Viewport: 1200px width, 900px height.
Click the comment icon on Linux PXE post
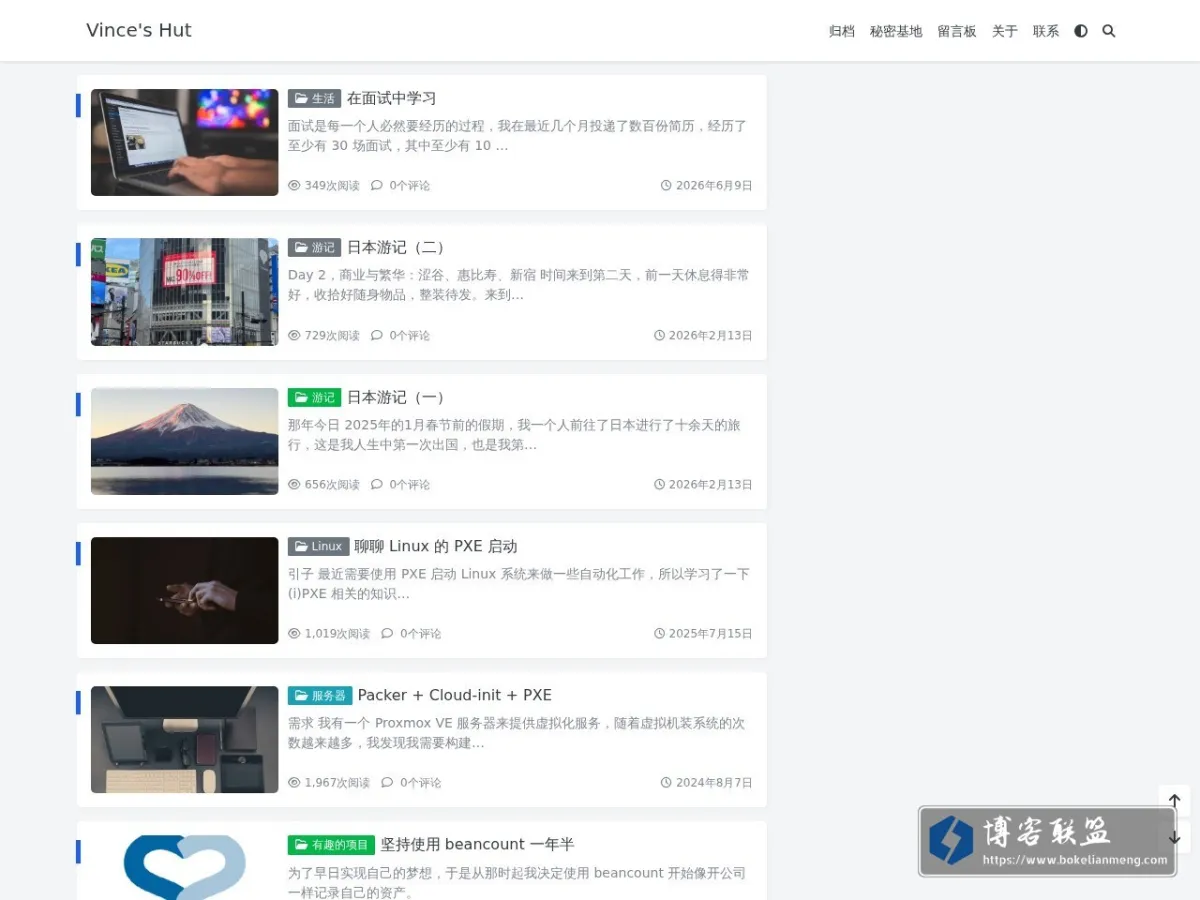(x=388, y=633)
